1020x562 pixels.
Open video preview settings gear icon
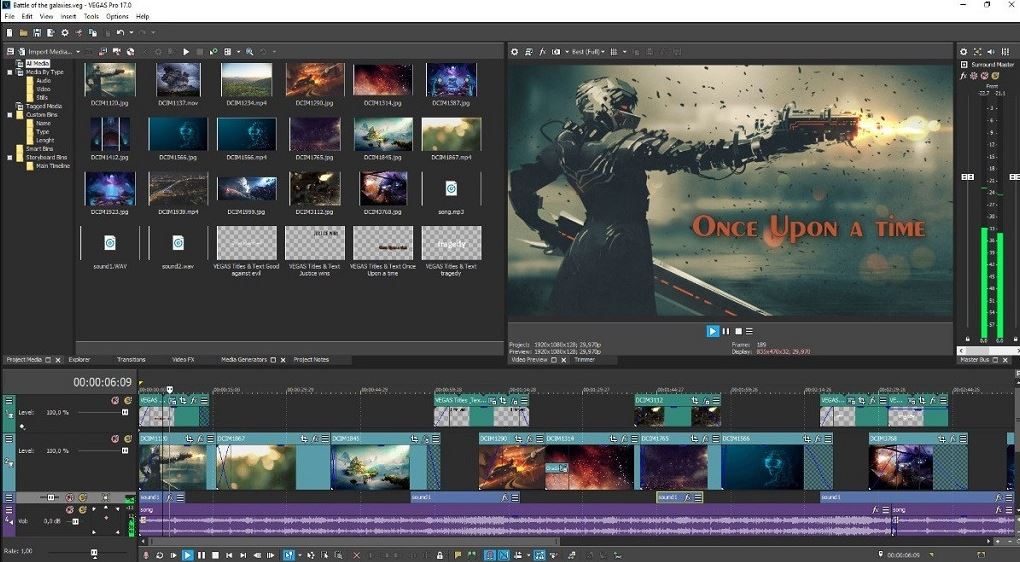(x=515, y=51)
